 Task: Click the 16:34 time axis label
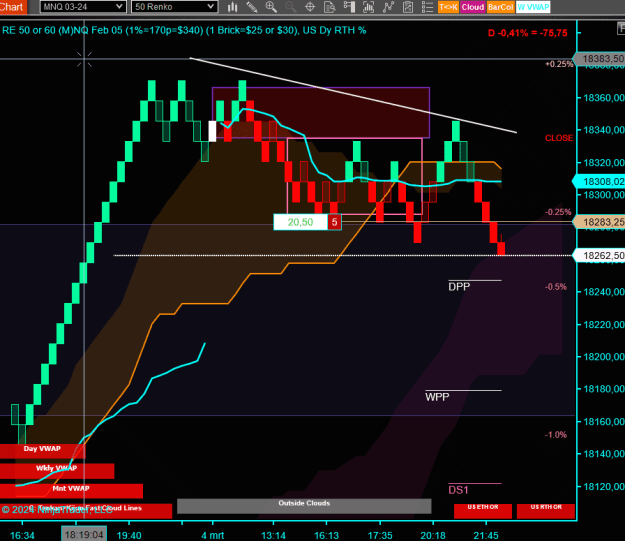(x=22, y=535)
